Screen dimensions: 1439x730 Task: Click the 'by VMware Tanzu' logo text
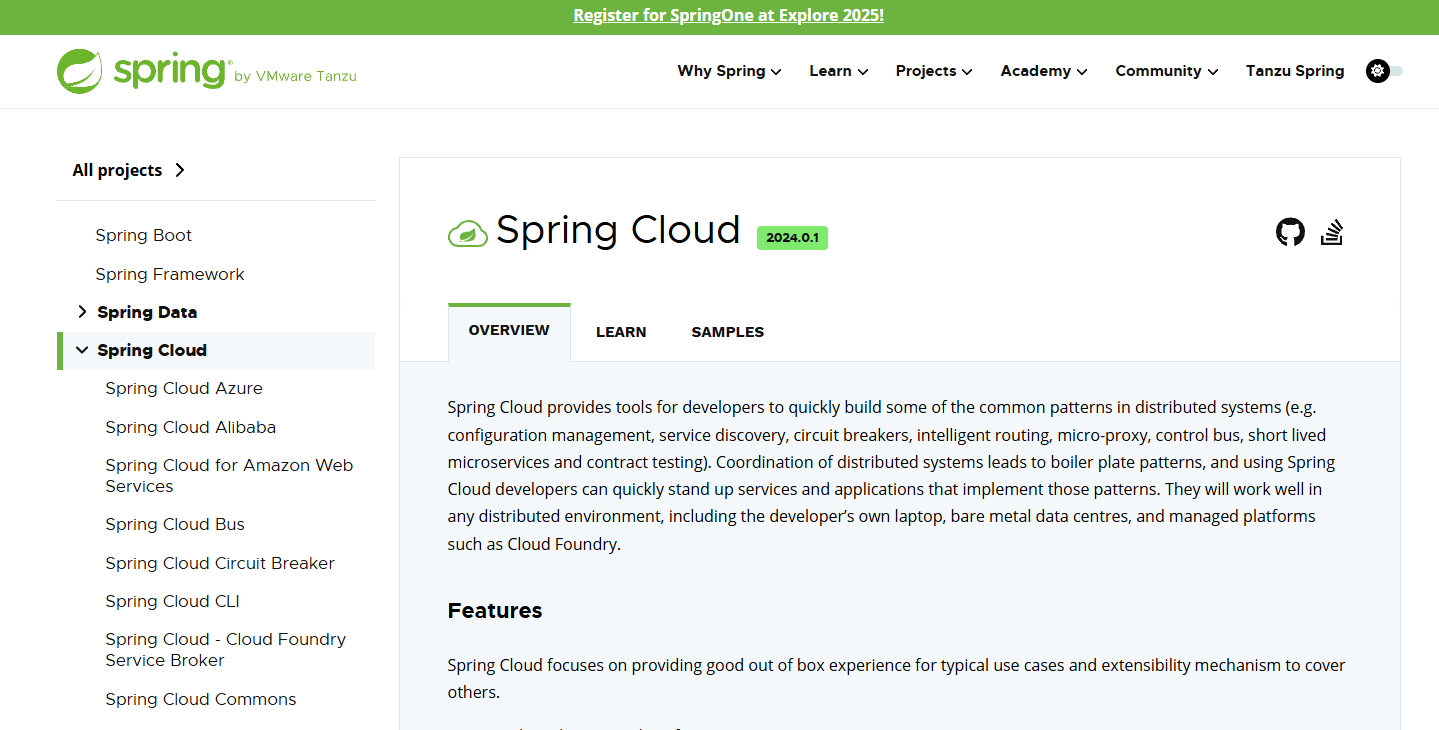pos(295,77)
